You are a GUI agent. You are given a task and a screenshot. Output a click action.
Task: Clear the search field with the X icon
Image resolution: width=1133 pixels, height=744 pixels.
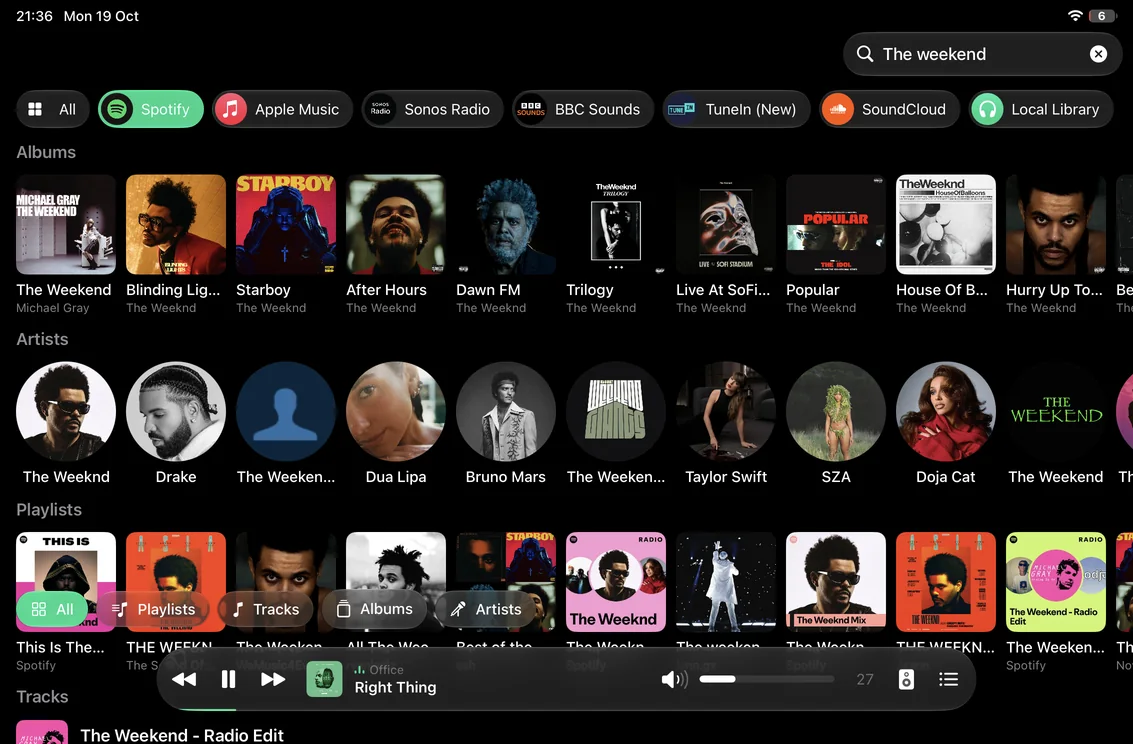1098,54
